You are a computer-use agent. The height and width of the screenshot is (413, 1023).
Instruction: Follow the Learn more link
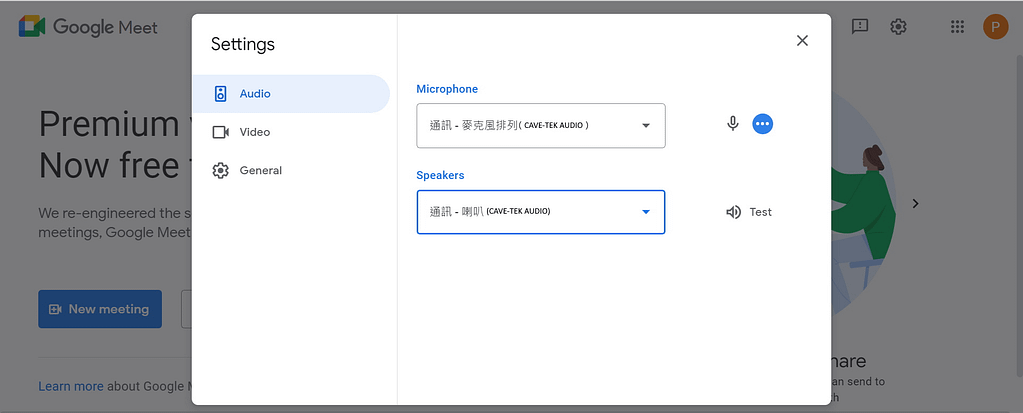tap(70, 386)
